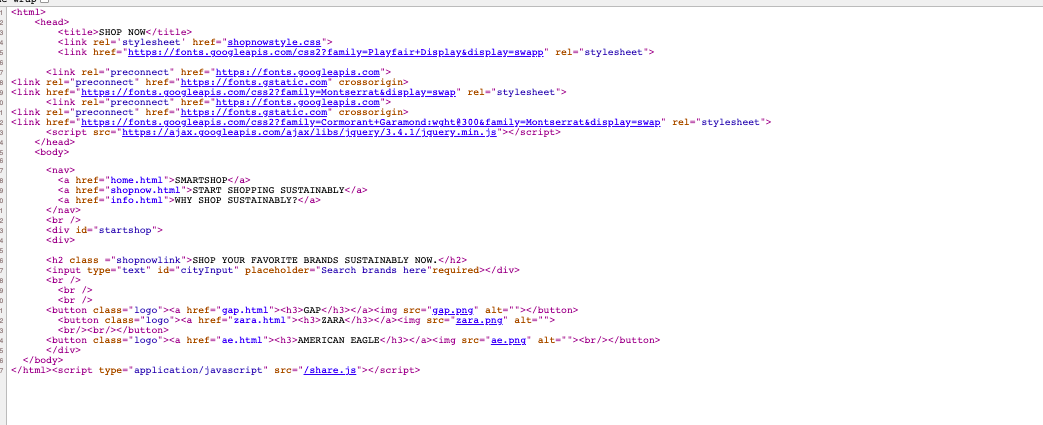Click the "application/javascript" type value
The height and width of the screenshot is (425, 1043).
(x=198, y=370)
